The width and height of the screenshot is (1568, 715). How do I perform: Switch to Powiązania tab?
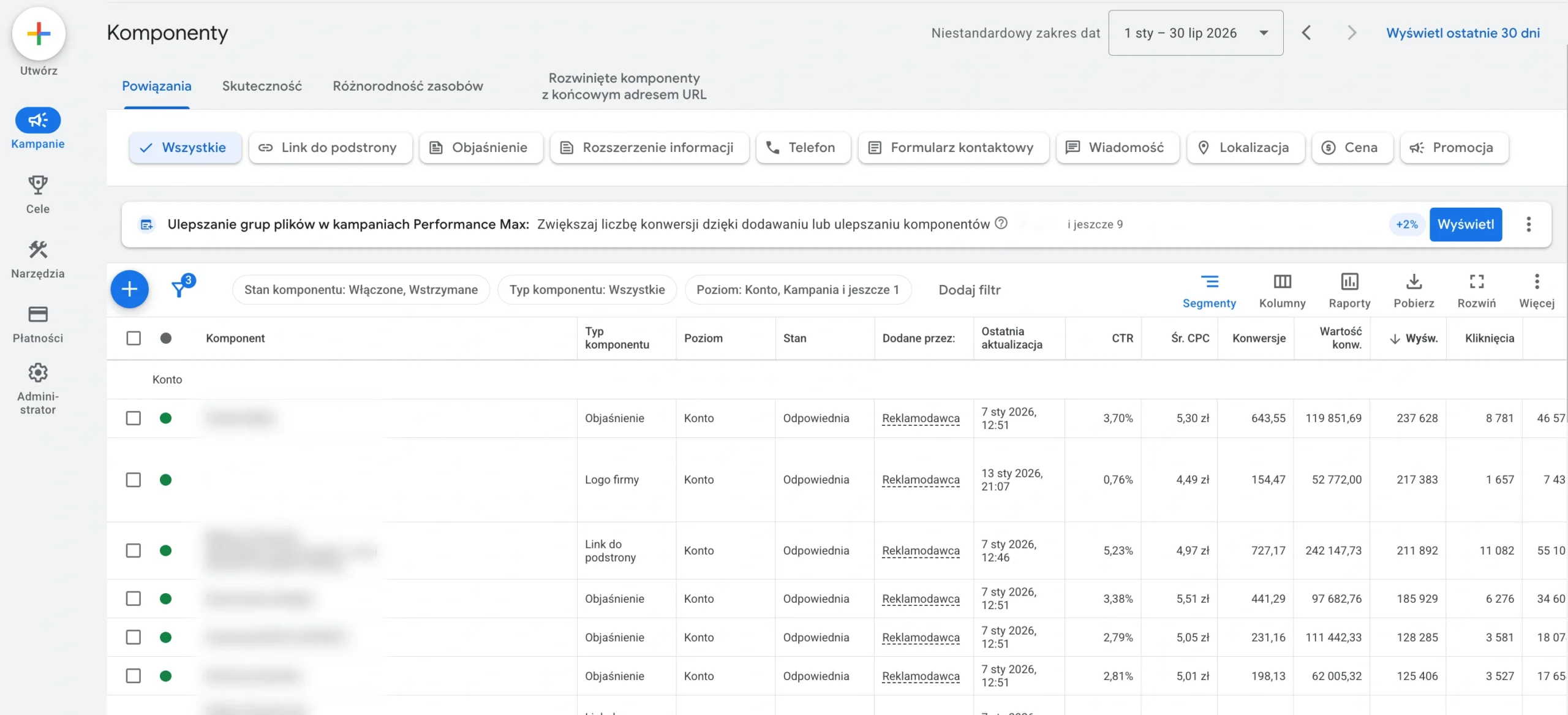[x=156, y=86]
